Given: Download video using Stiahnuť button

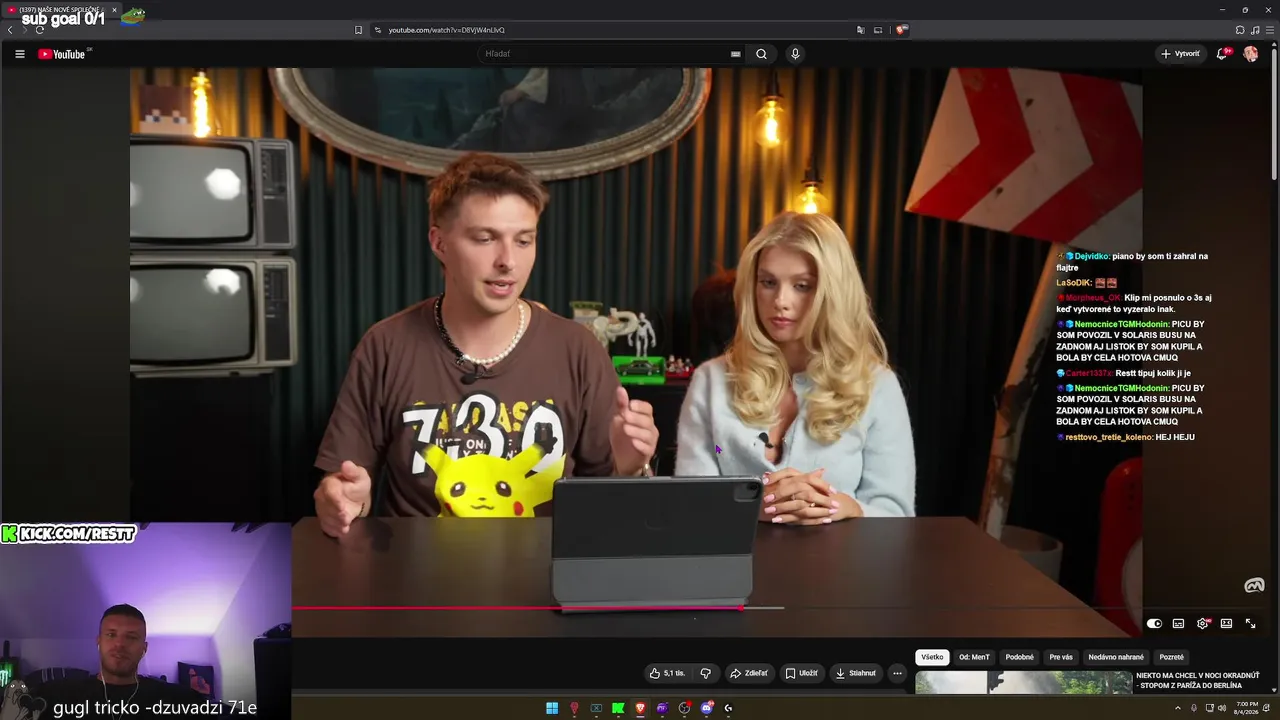Looking at the screenshot, I should [x=856, y=673].
